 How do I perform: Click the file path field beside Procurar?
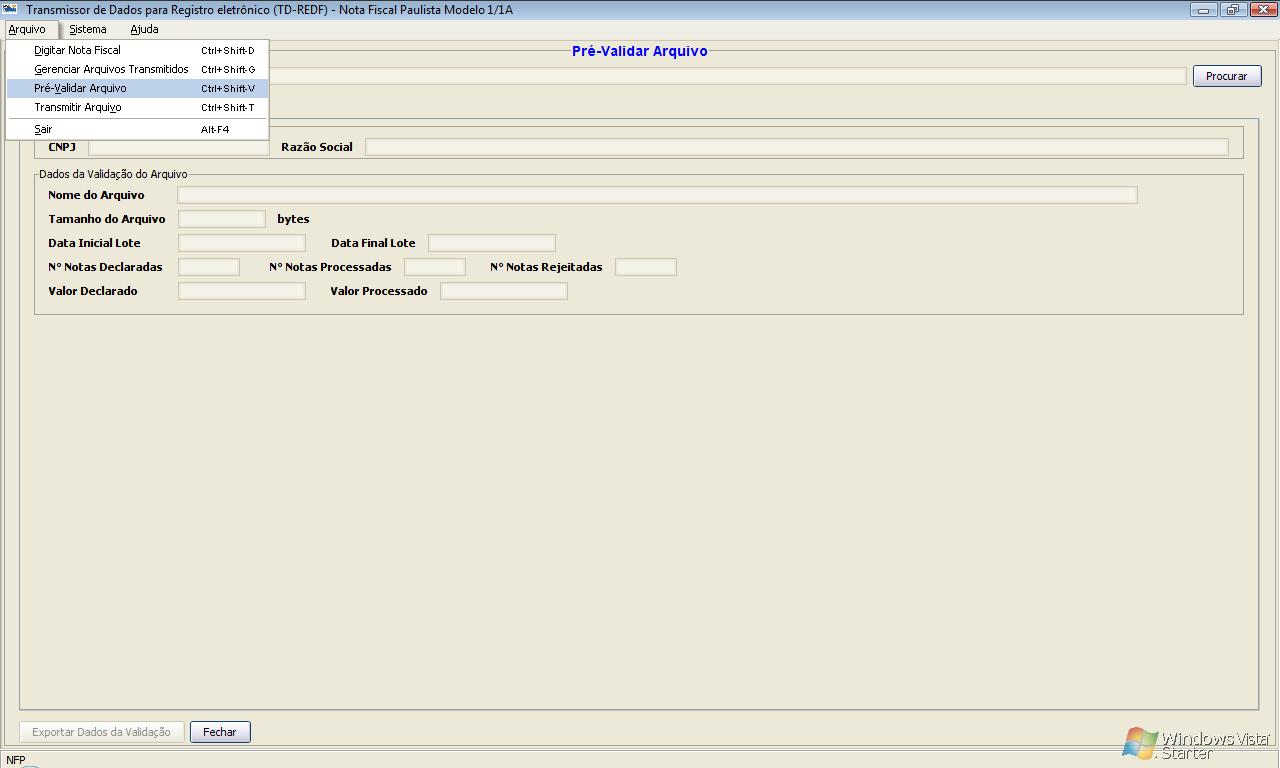point(727,76)
